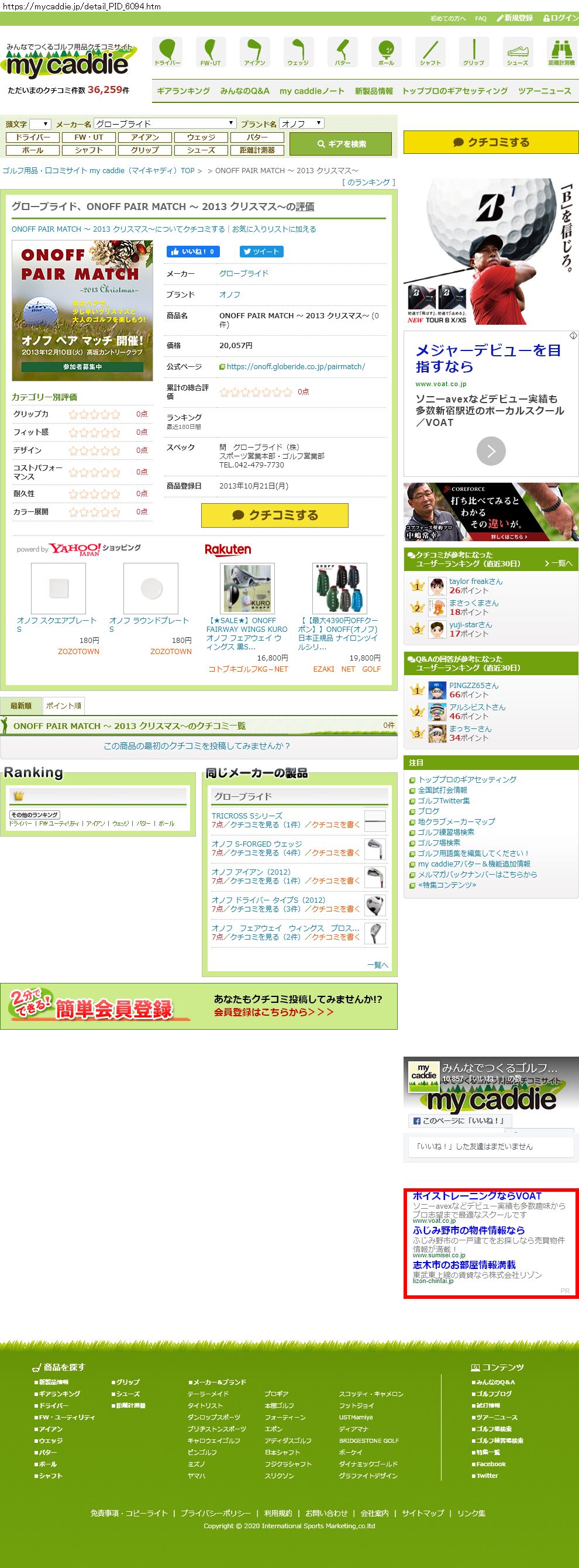Open the FW·UT category icon
579x1568 pixels.
pyautogui.click(x=211, y=51)
